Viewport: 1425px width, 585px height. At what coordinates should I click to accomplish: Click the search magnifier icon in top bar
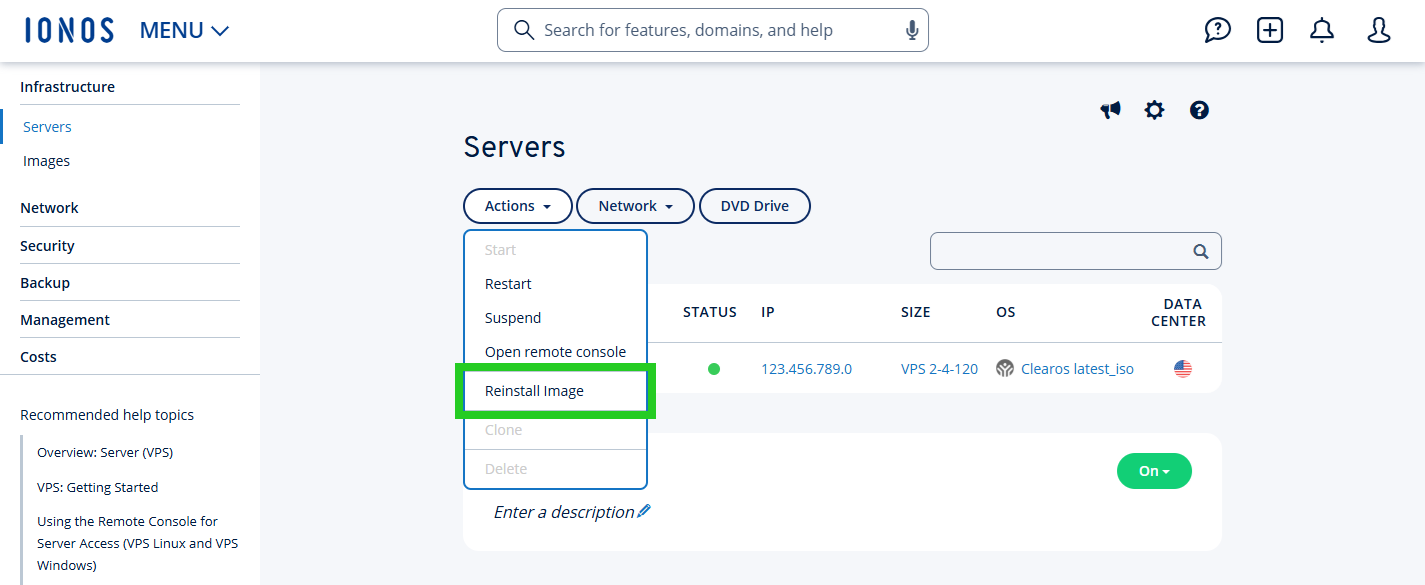pos(523,30)
